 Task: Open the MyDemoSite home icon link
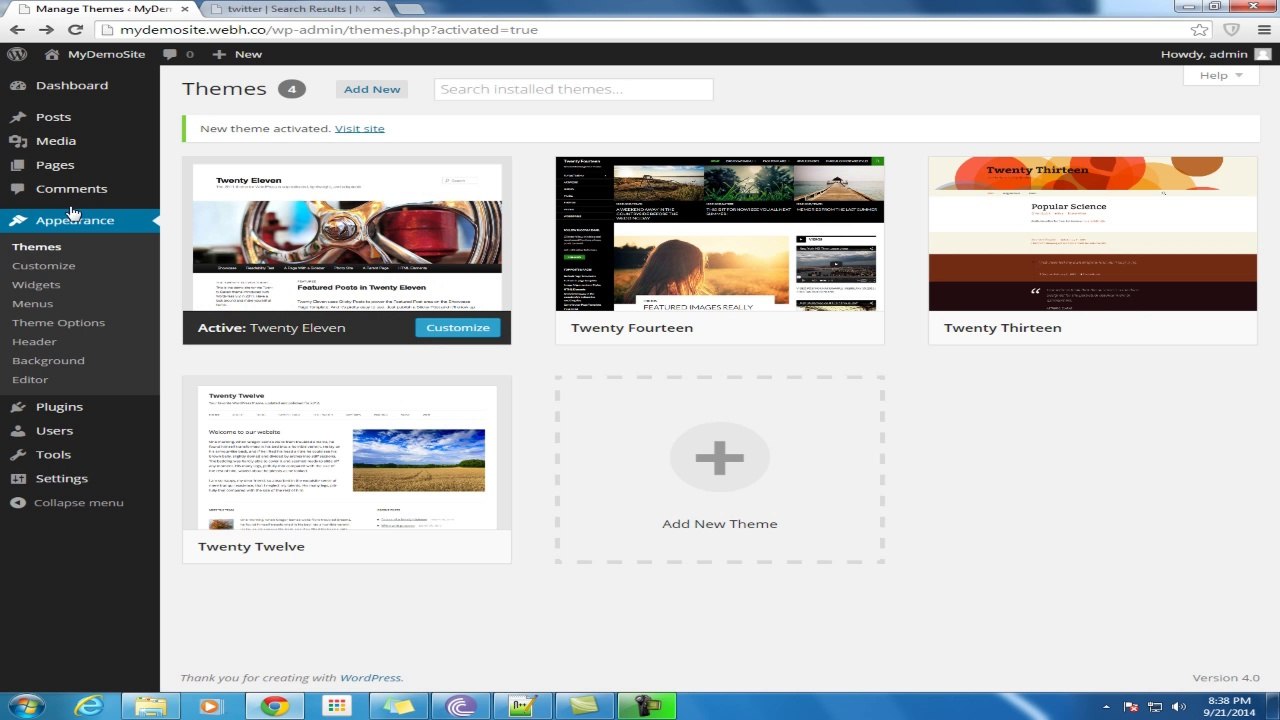click(x=97, y=54)
